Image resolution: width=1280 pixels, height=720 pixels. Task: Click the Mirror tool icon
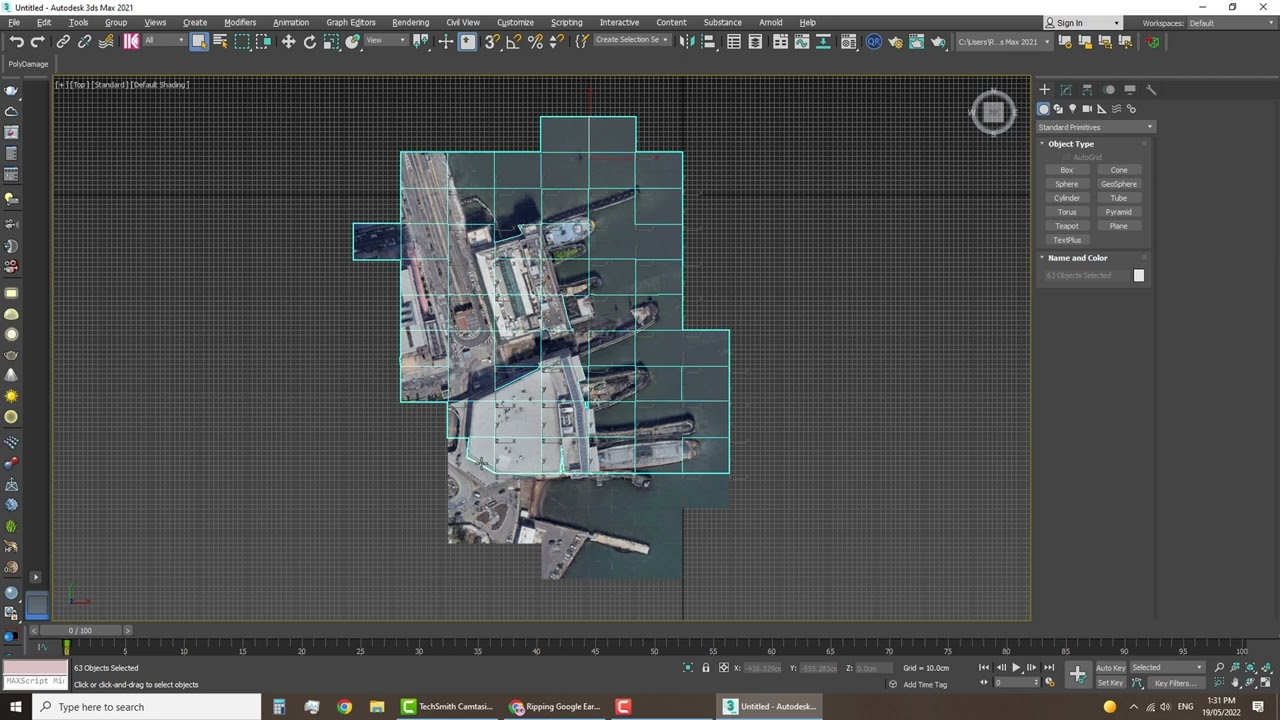pos(686,41)
